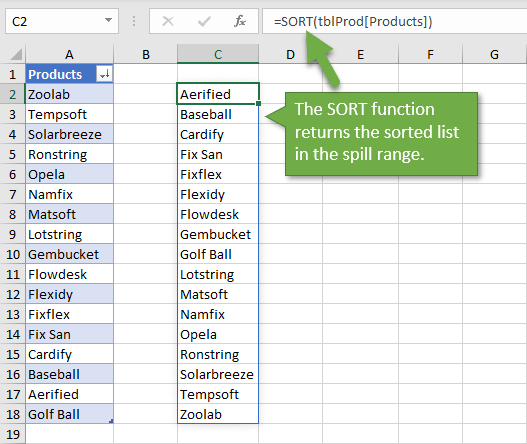Viewport: 527px width, 444px height.
Task: Click the Enter checkmark formula bar icon
Action: coord(204,22)
